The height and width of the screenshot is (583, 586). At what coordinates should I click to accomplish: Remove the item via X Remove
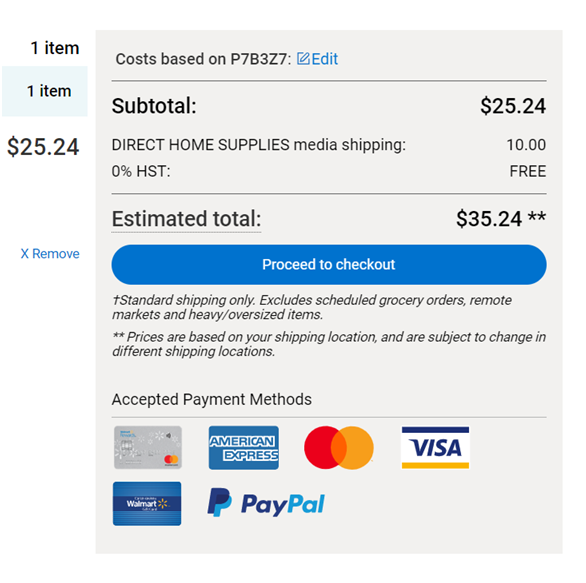click(x=50, y=254)
